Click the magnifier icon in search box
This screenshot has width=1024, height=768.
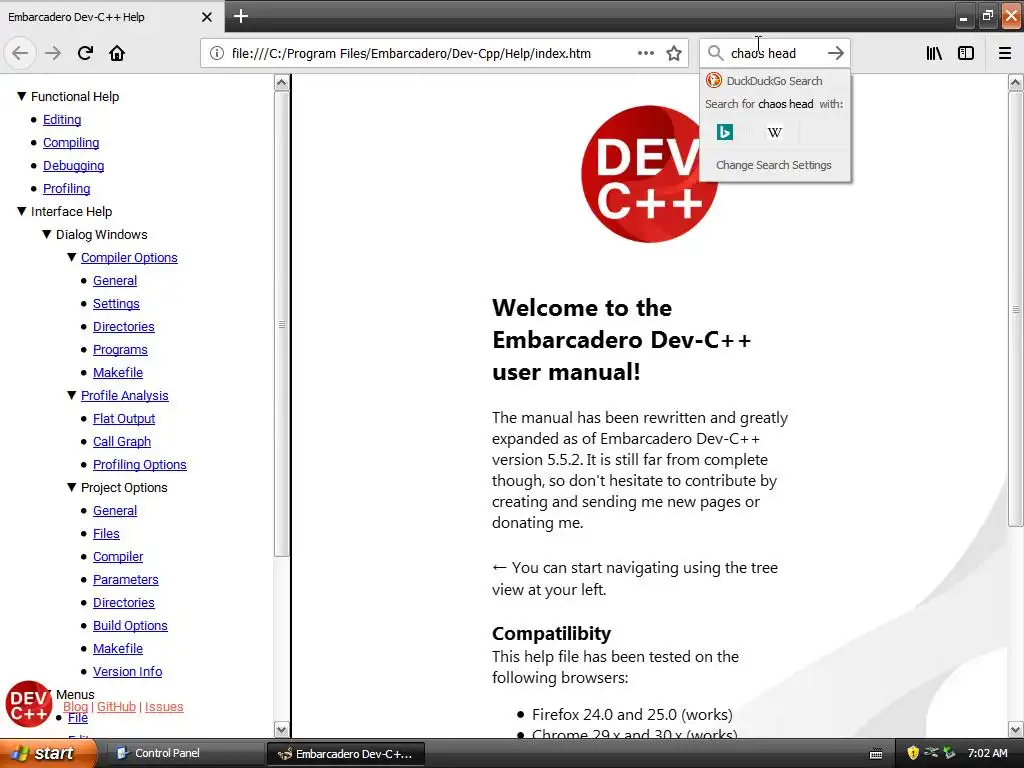point(716,53)
